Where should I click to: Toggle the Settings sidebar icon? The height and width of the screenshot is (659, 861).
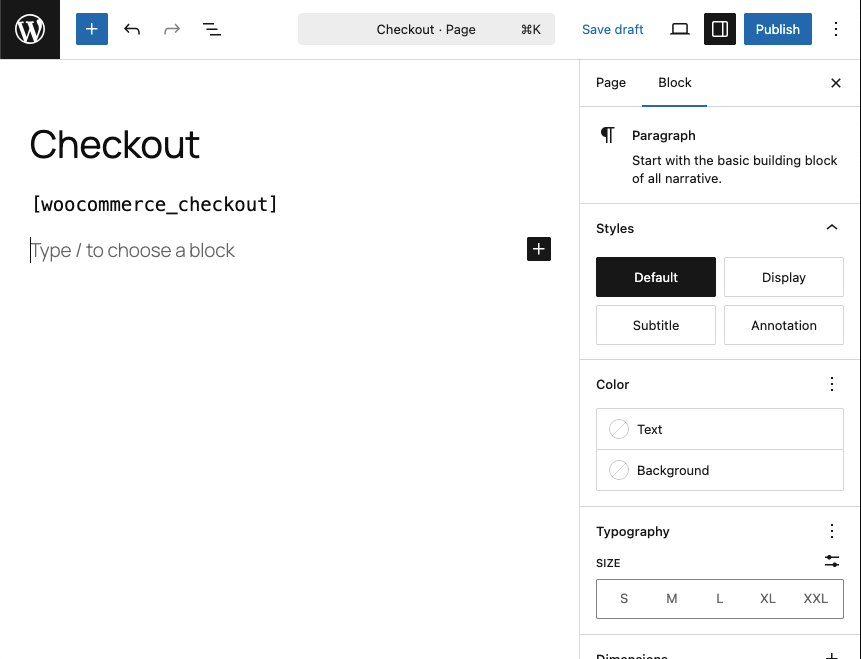pos(720,30)
